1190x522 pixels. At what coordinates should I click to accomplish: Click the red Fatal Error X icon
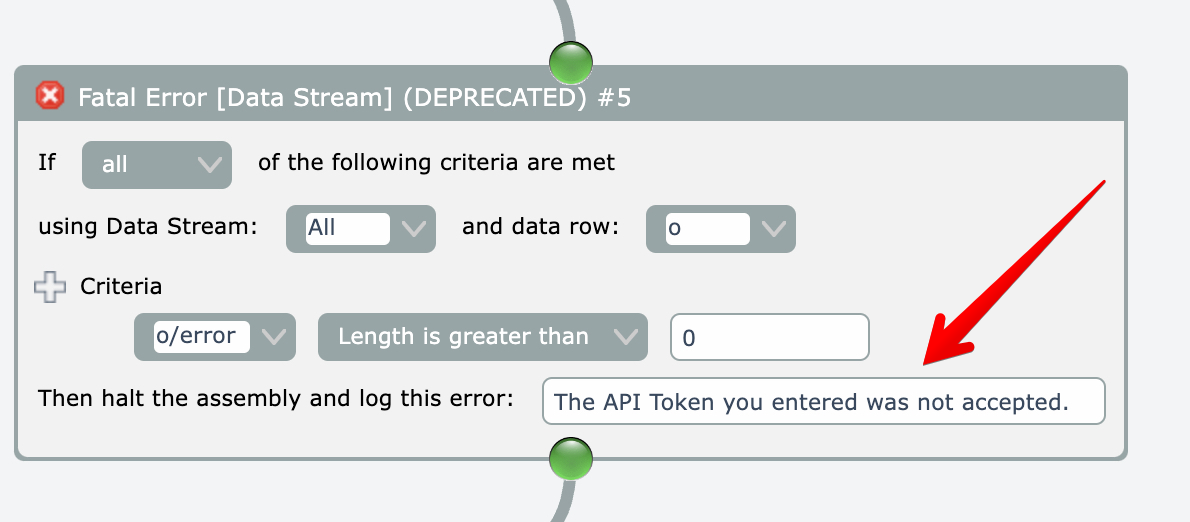[x=49, y=96]
